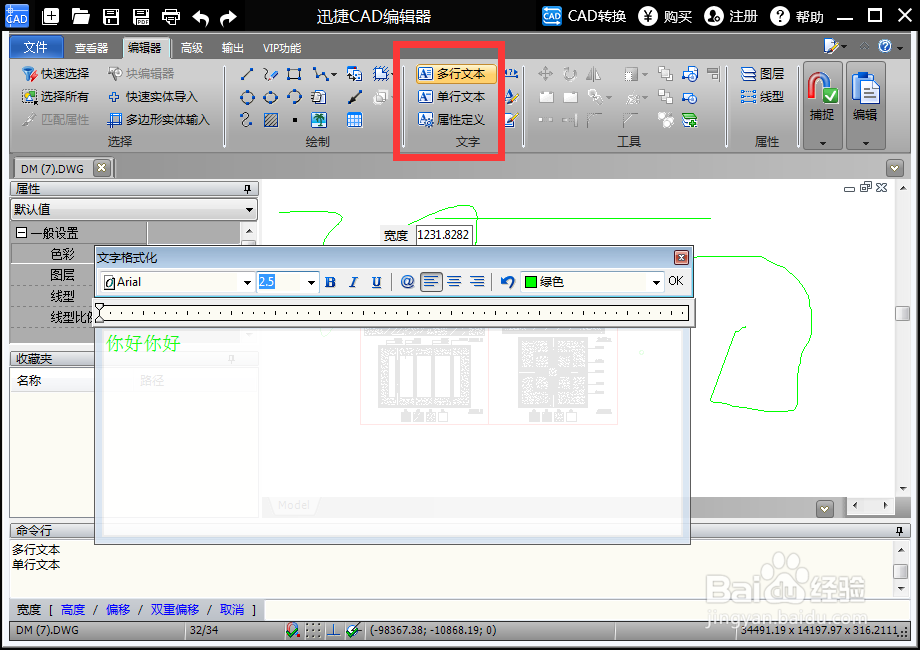This screenshot has width=920, height=650.
Task: Open the green (绿色) color dropdown
Action: point(656,282)
